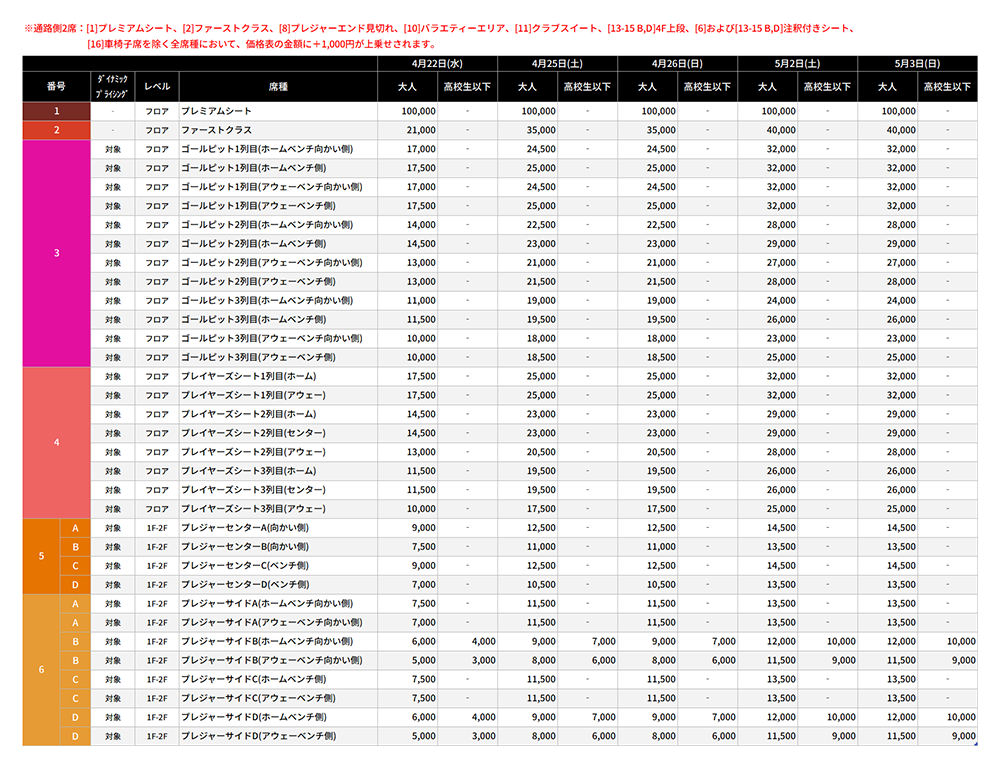Click the 番号 column header
The height and width of the screenshot is (763, 1000).
[x=56, y=87]
